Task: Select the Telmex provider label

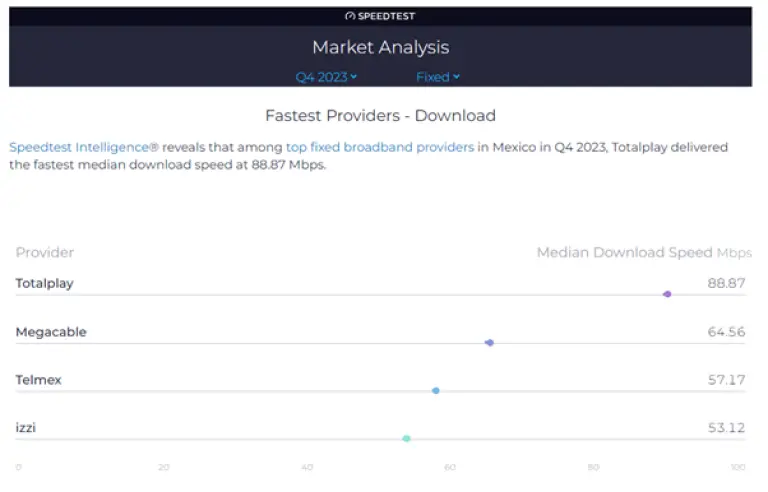Action: [x=39, y=380]
